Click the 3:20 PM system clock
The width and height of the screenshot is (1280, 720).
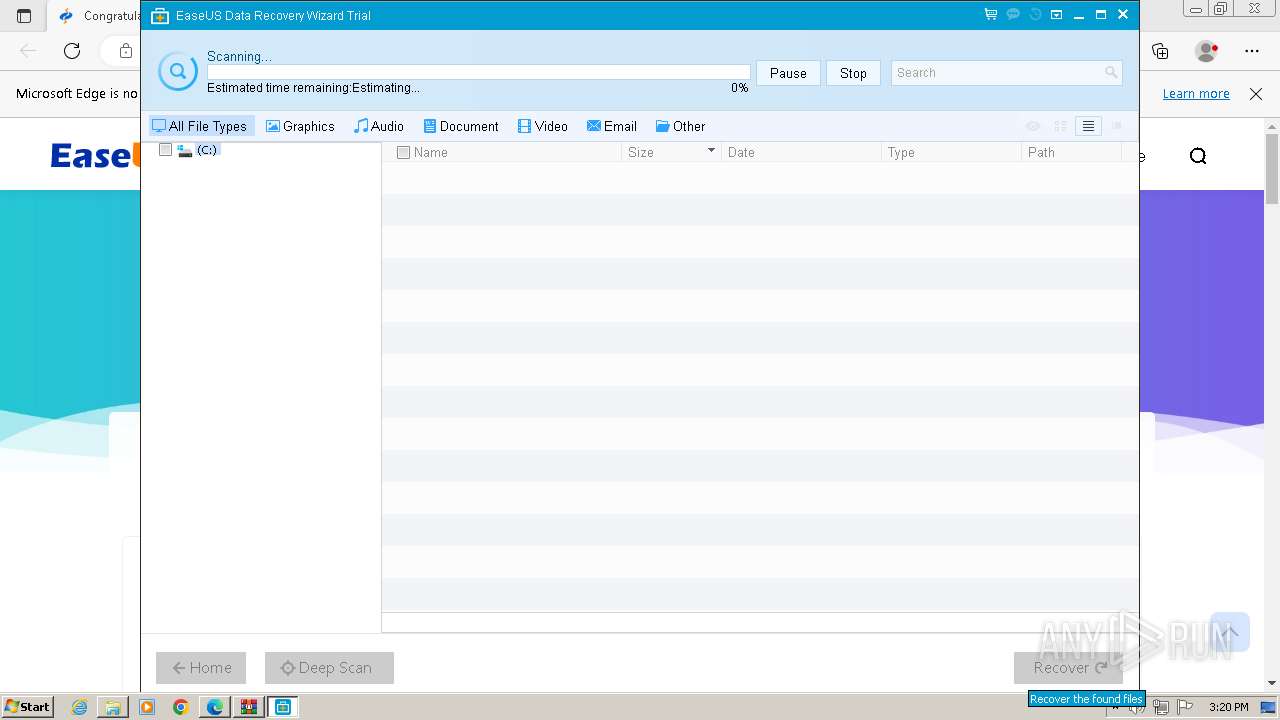point(1228,707)
